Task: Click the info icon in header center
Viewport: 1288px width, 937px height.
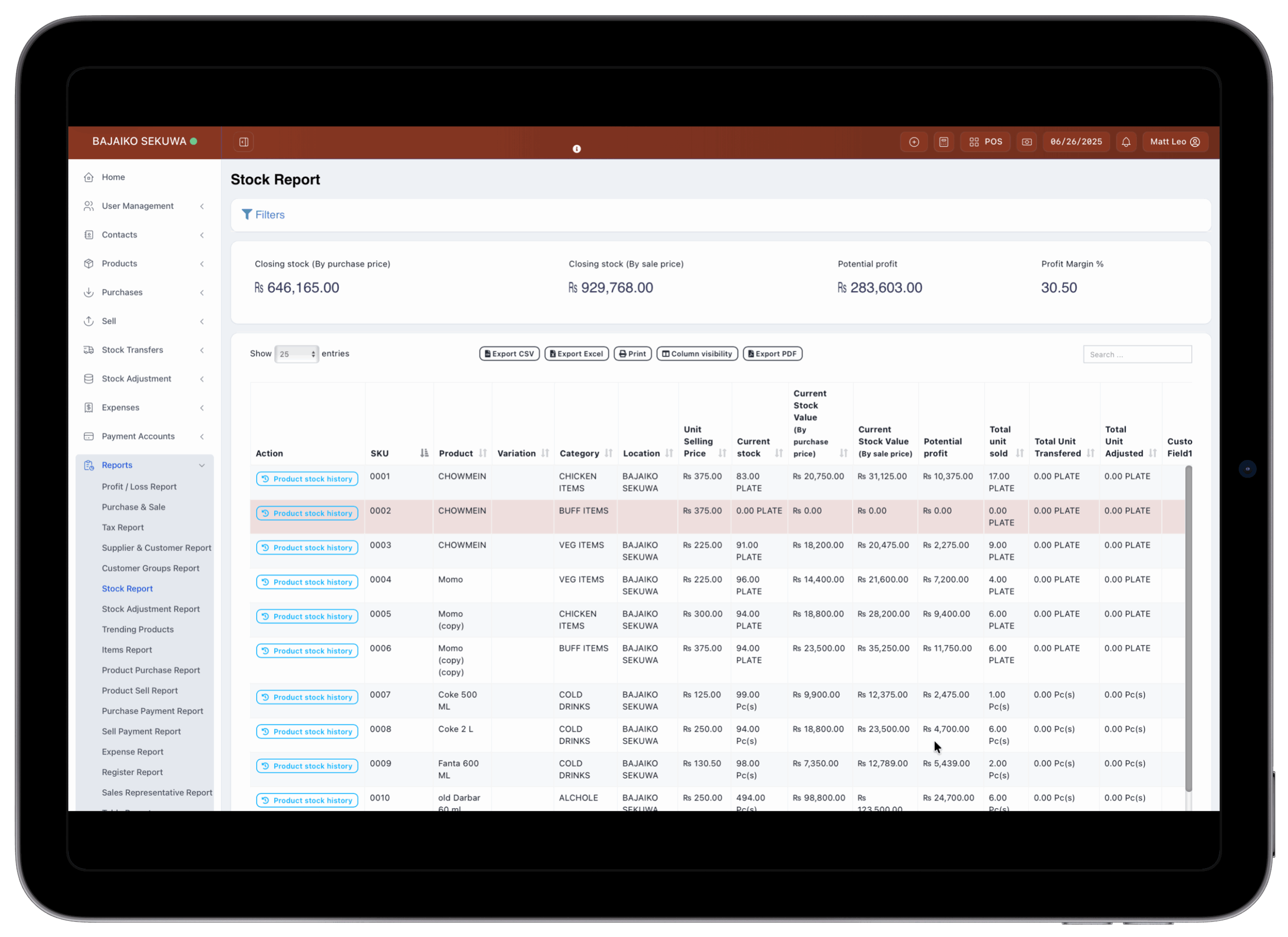Action: click(577, 149)
